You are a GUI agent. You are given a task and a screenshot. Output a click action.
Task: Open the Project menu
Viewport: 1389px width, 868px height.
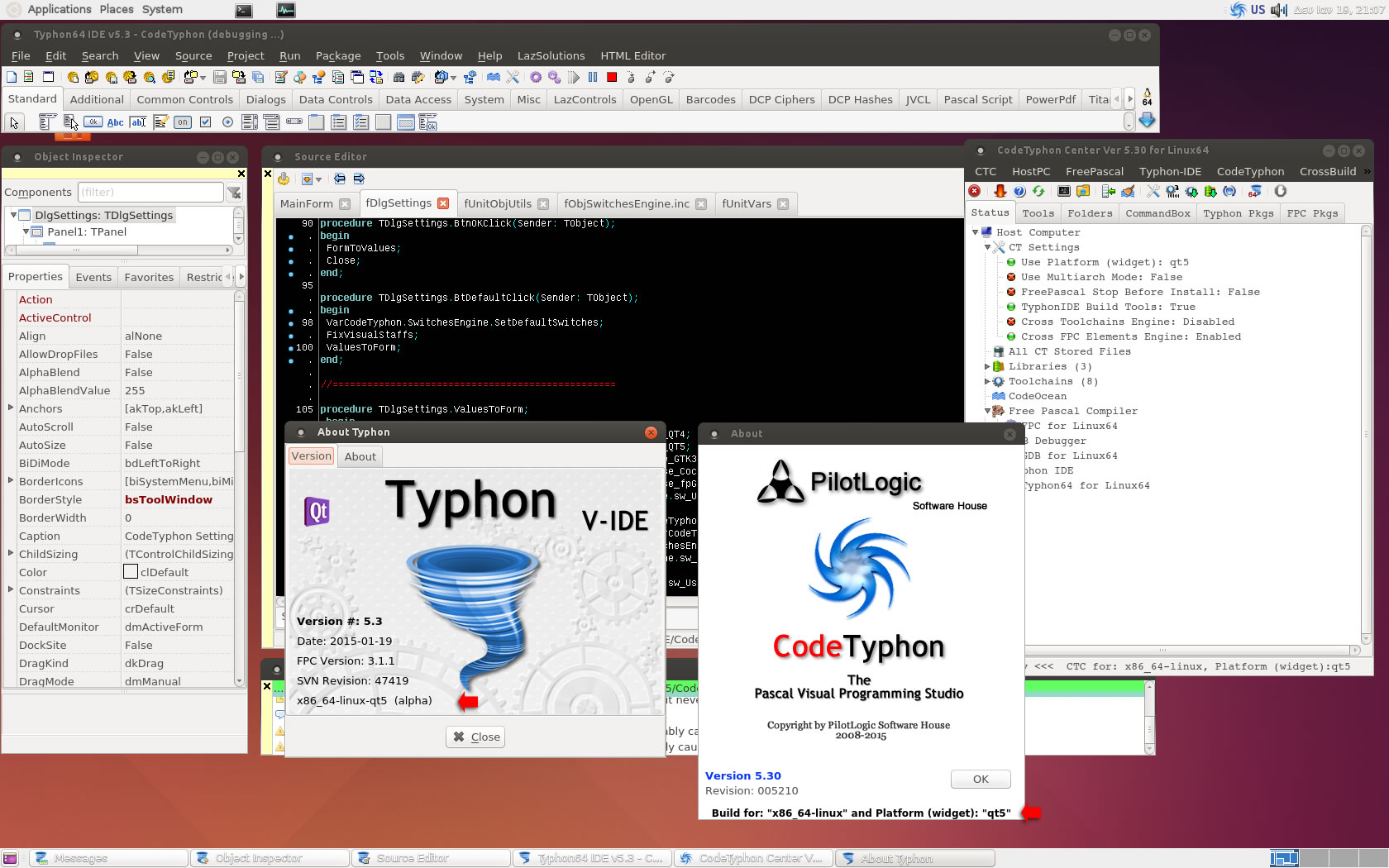(246, 55)
